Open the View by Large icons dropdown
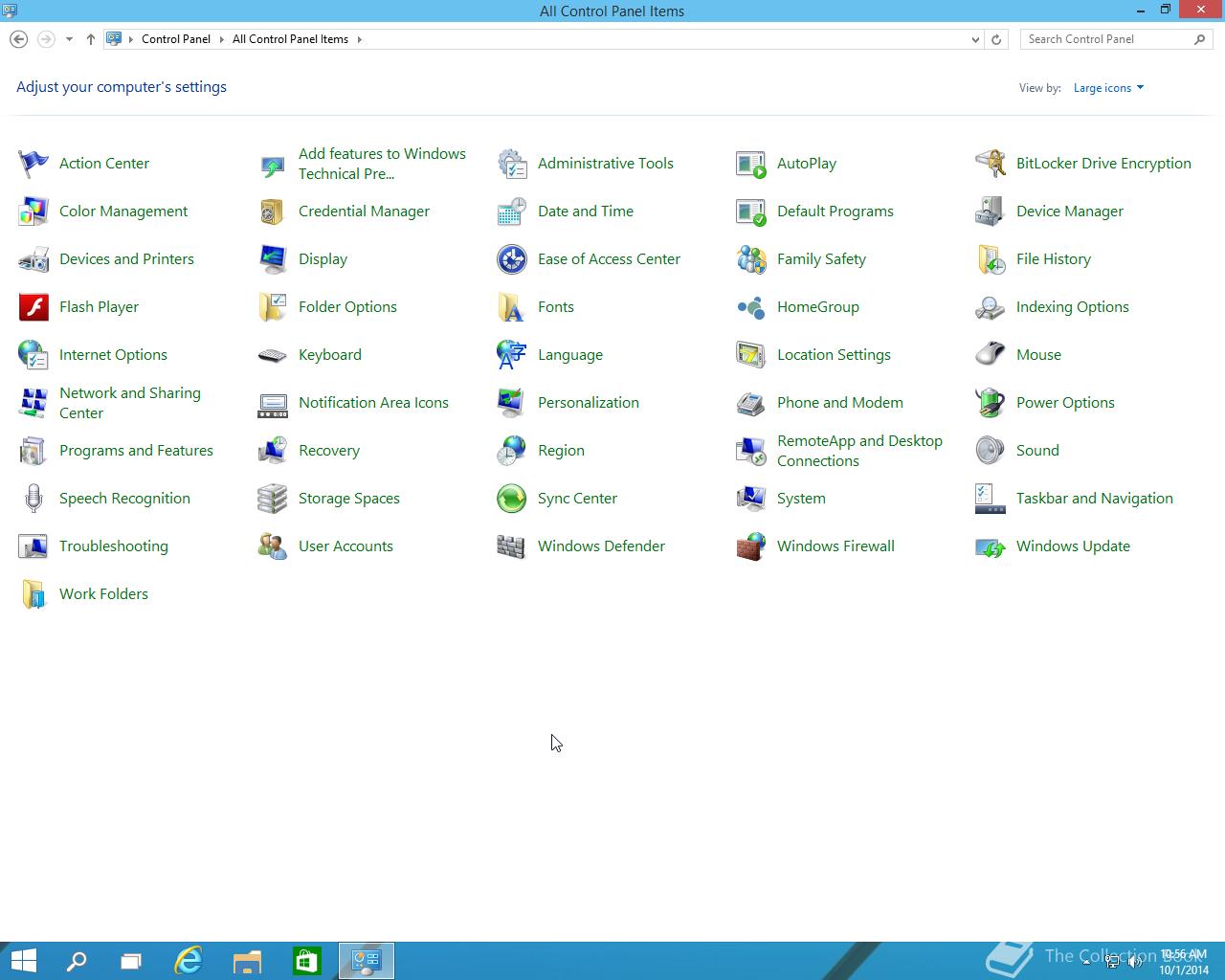 click(x=1108, y=88)
